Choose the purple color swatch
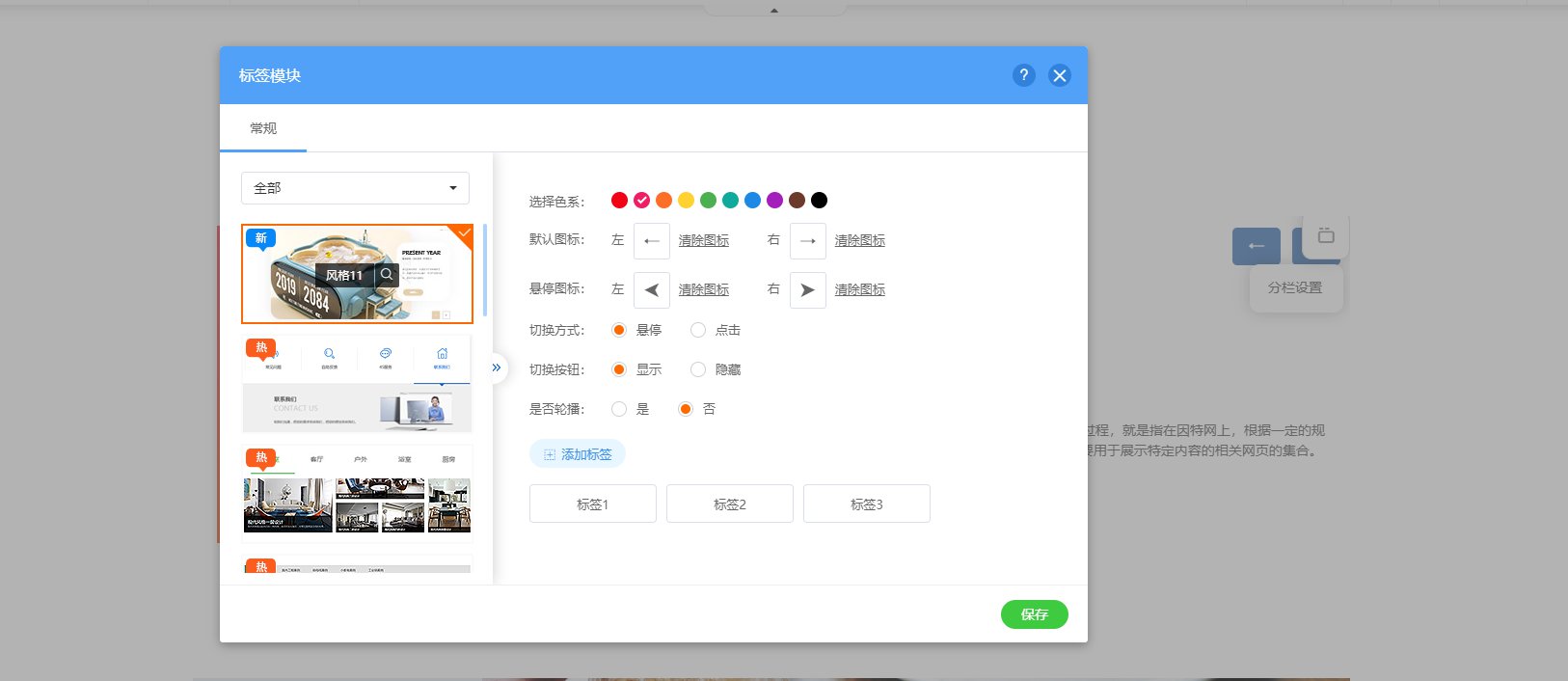Viewport: 1568px width, 681px height. point(774,200)
